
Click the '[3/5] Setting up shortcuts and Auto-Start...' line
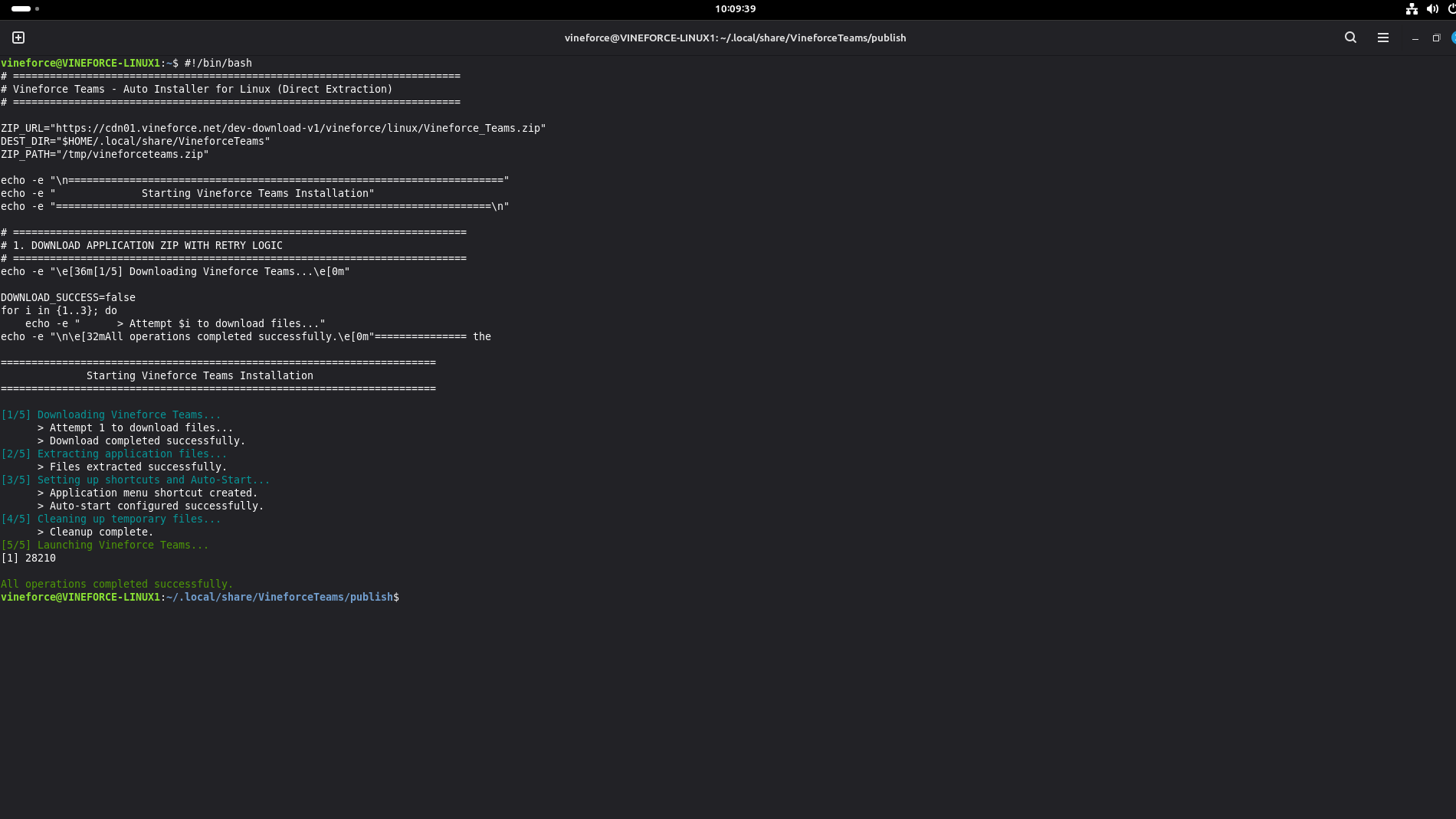point(136,480)
